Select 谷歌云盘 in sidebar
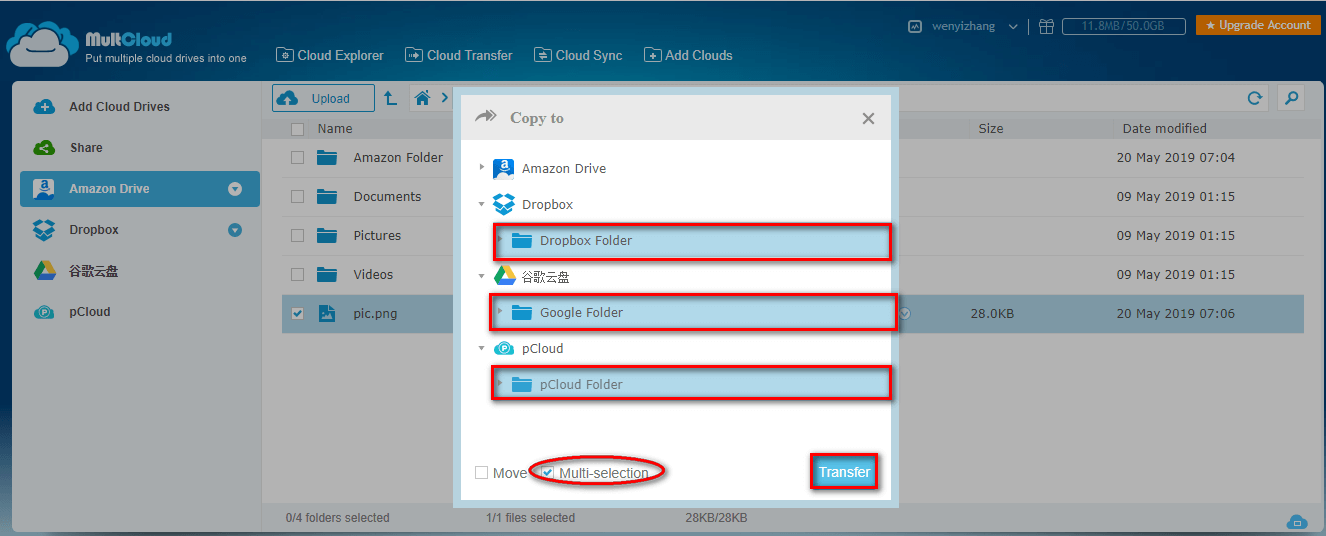This screenshot has width=1326, height=536. (x=94, y=270)
